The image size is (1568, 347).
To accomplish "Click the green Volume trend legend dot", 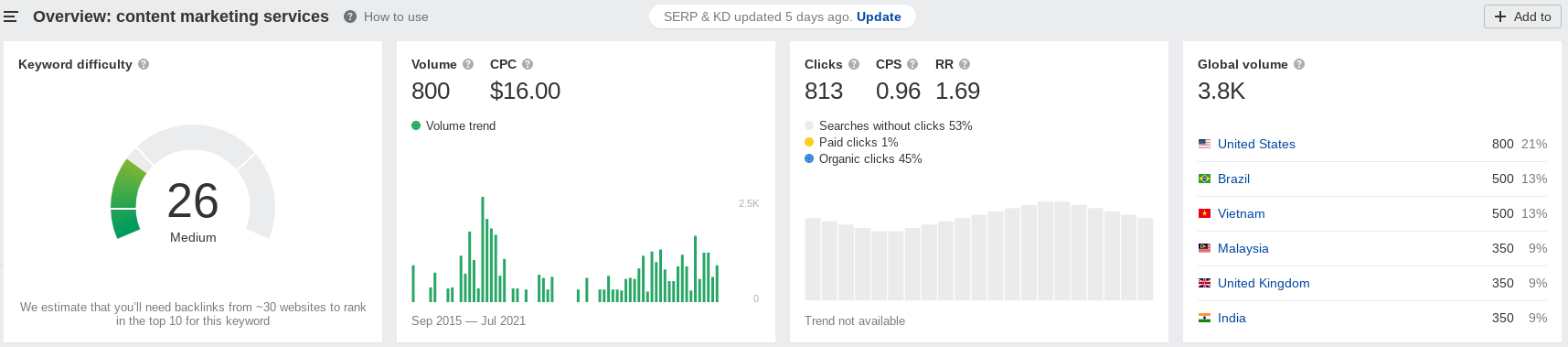I will (x=416, y=125).
